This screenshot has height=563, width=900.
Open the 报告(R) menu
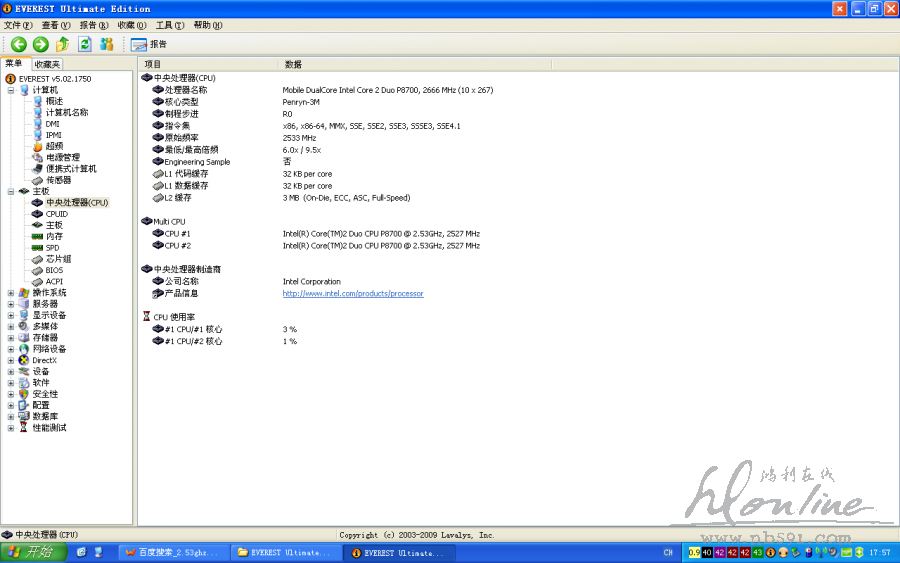94,25
